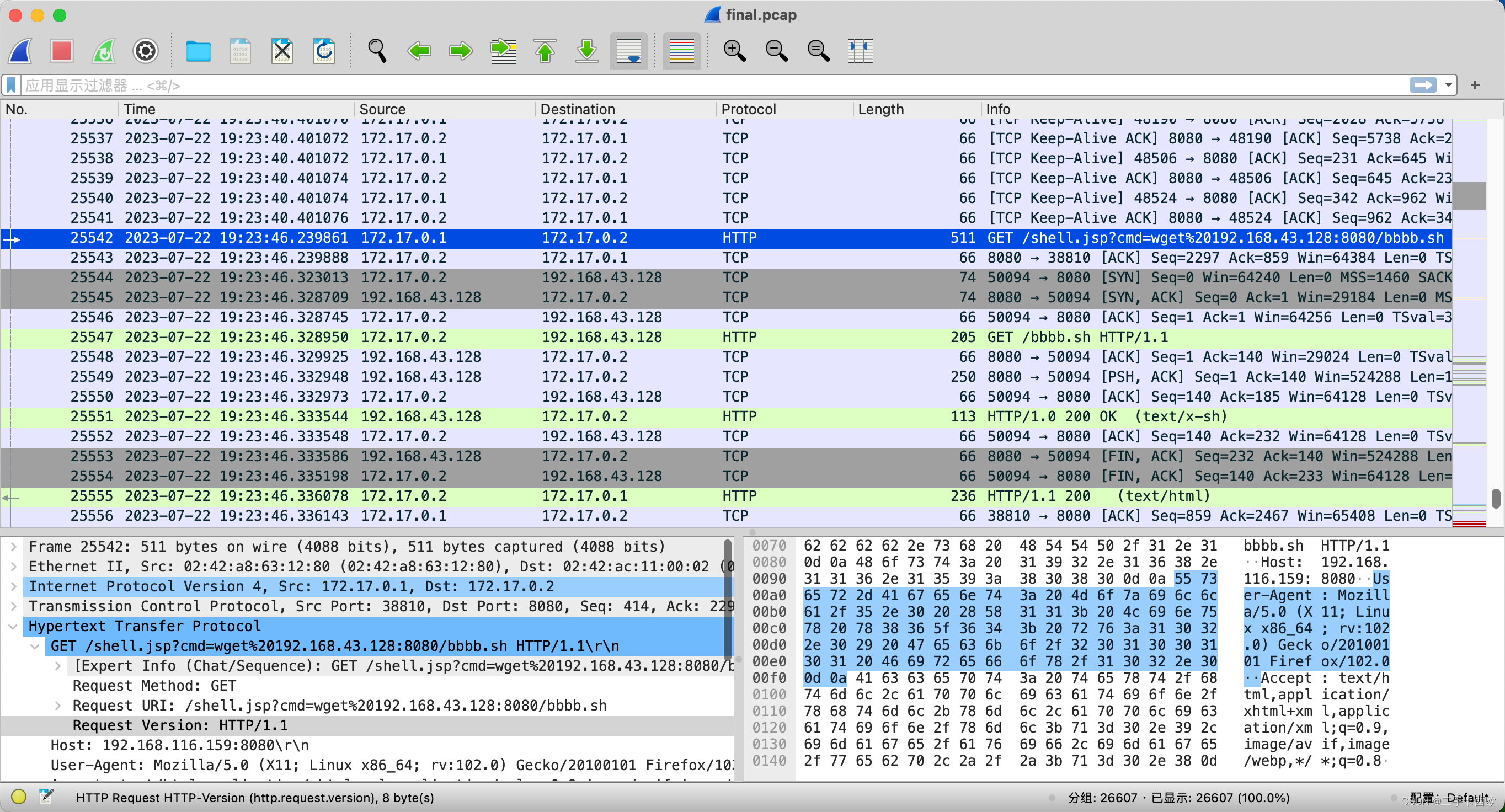Jump to first packet icon
The height and width of the screenshot is (812, 1505).
545,51
